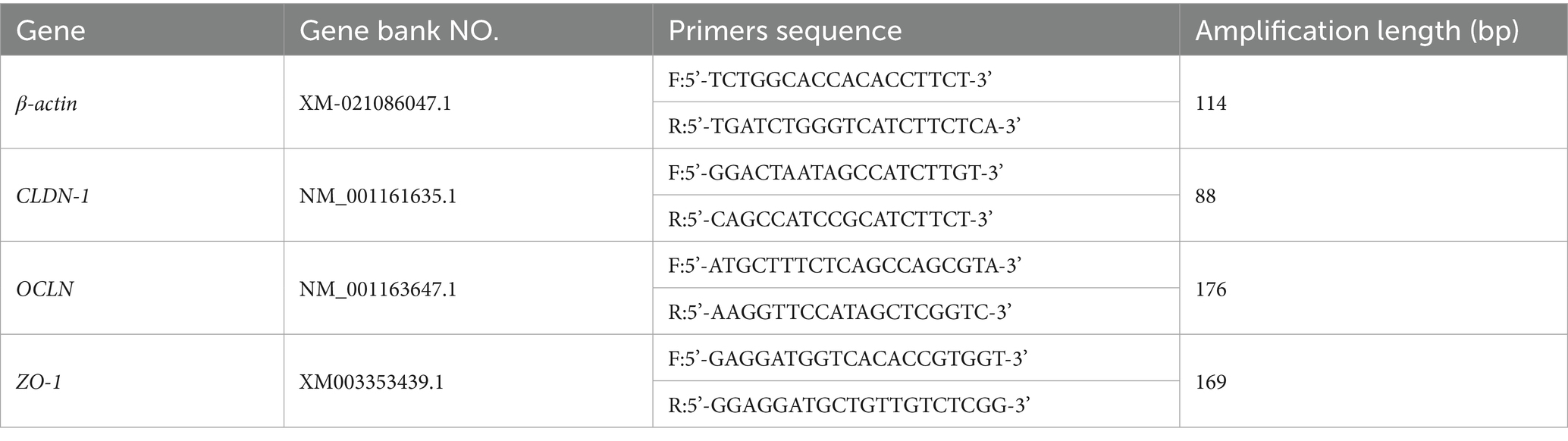Select CLDN-1 forward primer GGACTAATAGCCATCTTGT
The width and height of the screenshot is (1568, 441).
(836, 173)
